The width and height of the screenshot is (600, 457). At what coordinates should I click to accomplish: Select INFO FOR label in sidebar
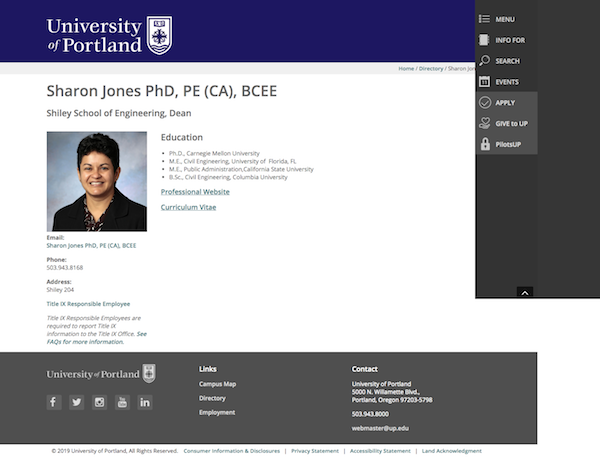(510, 40)
